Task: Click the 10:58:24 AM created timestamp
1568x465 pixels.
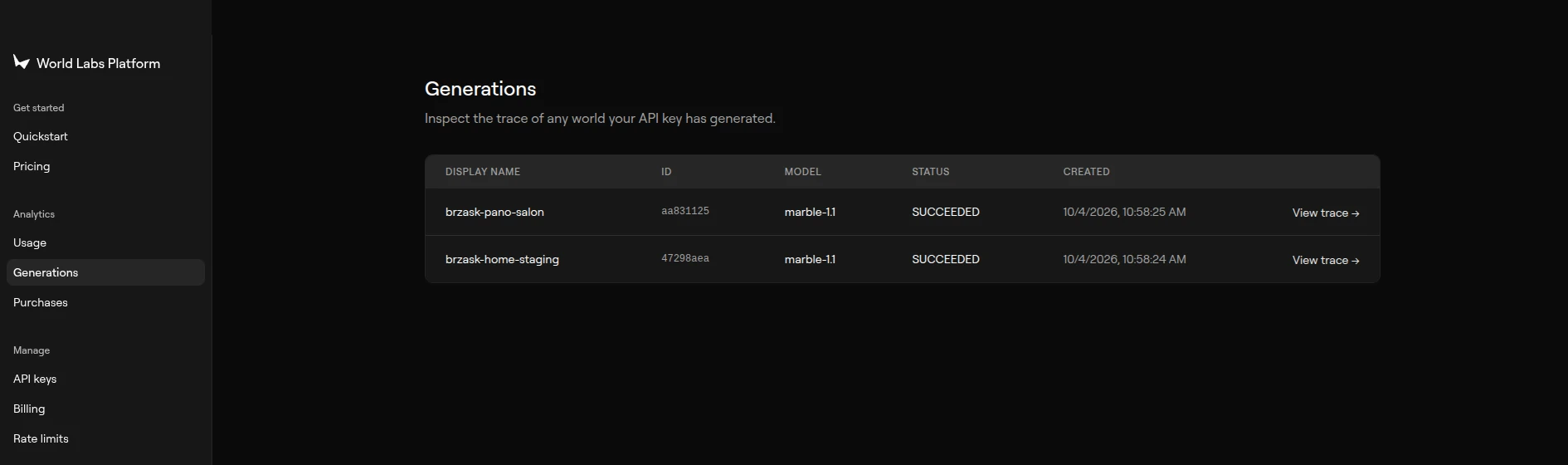Action: pyautogui.click(x=1124, y=259)
